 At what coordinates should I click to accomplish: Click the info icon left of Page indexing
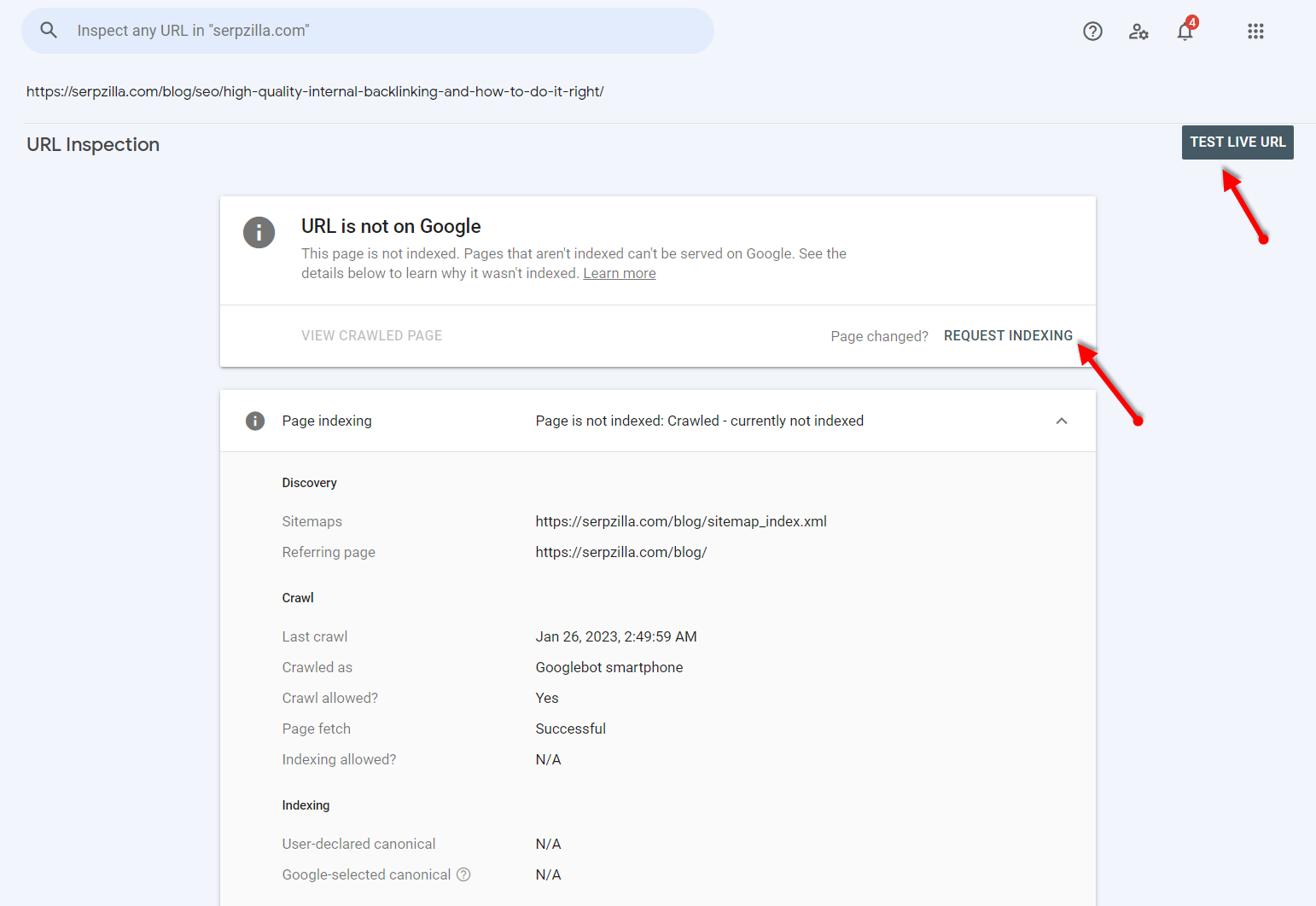(255, 421)
